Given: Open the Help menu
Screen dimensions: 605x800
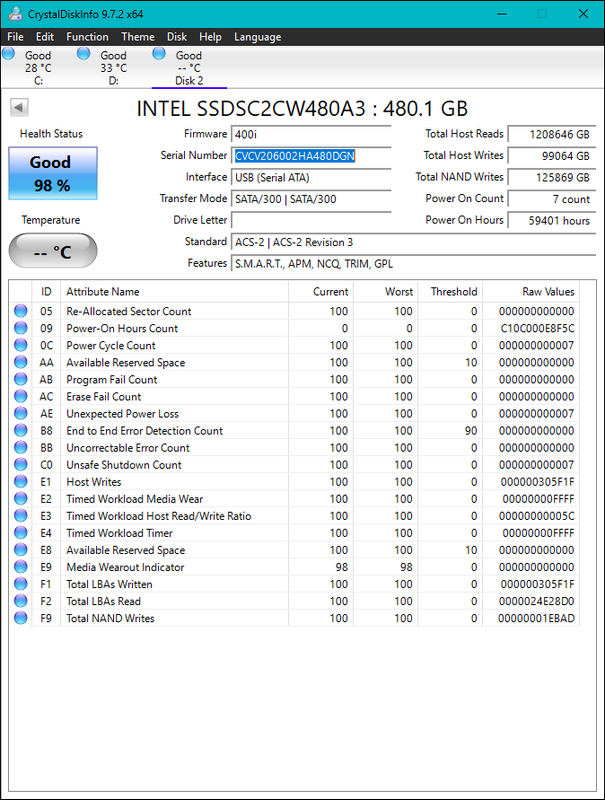Looking at the screenshot, I should tap(210, 37).
